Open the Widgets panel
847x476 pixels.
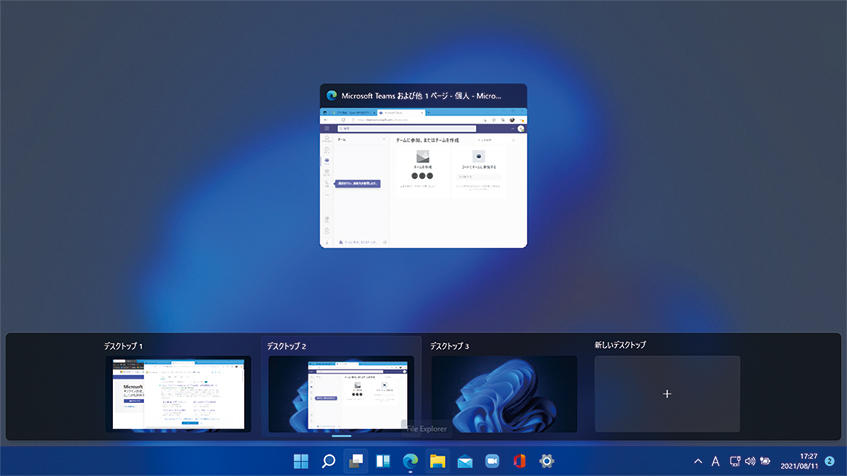tap(383, 461)
